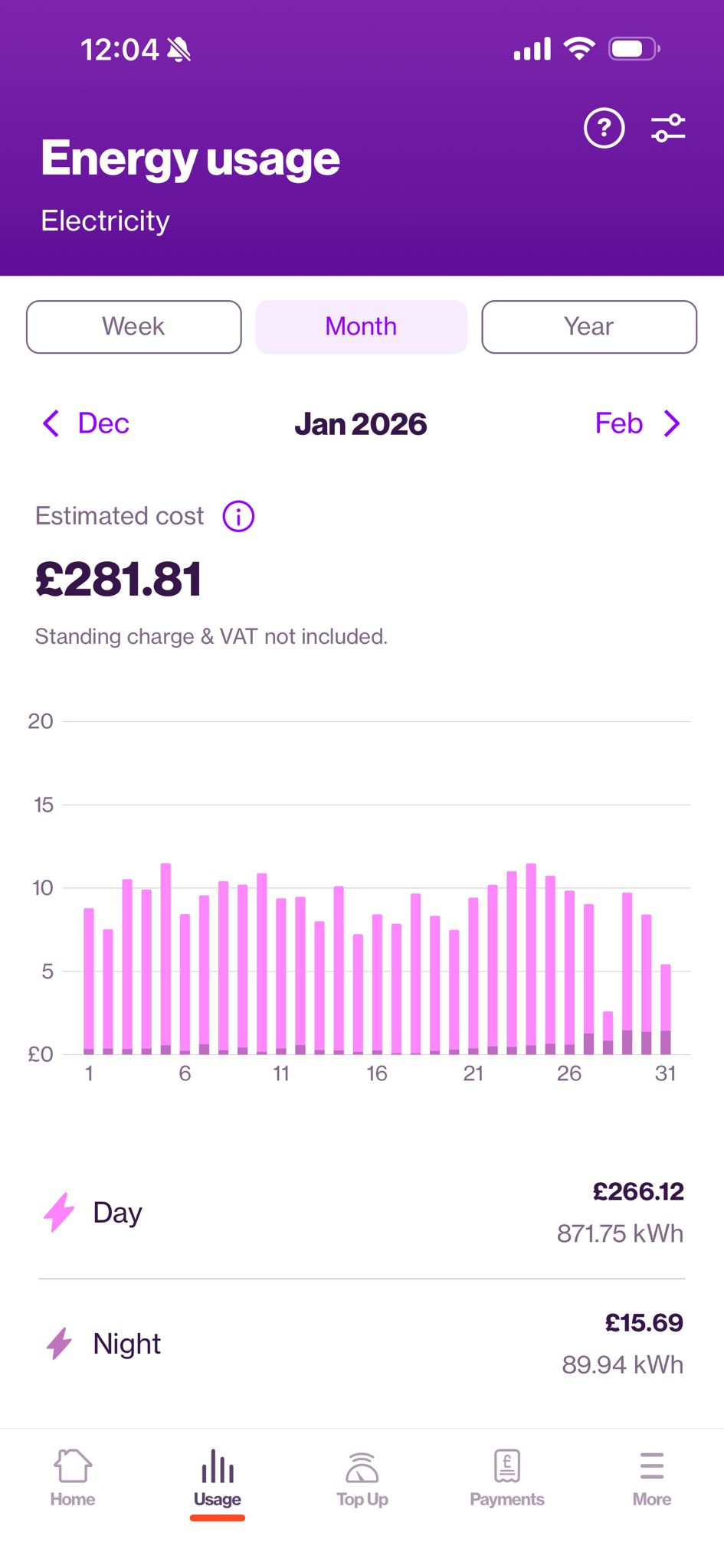Switch to Week view

coord(134,327)
